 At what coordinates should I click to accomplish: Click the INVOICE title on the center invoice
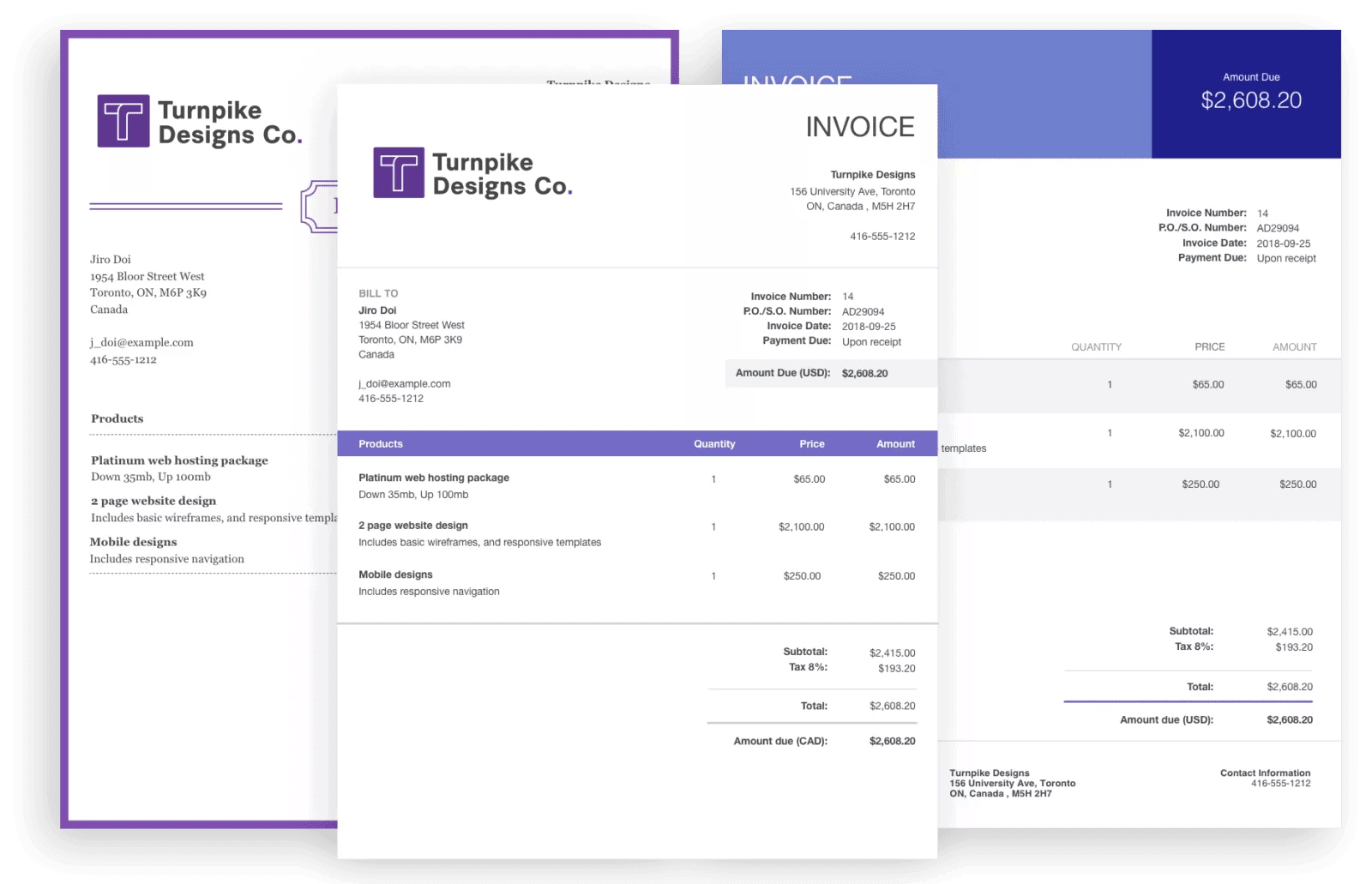point(860,127)
